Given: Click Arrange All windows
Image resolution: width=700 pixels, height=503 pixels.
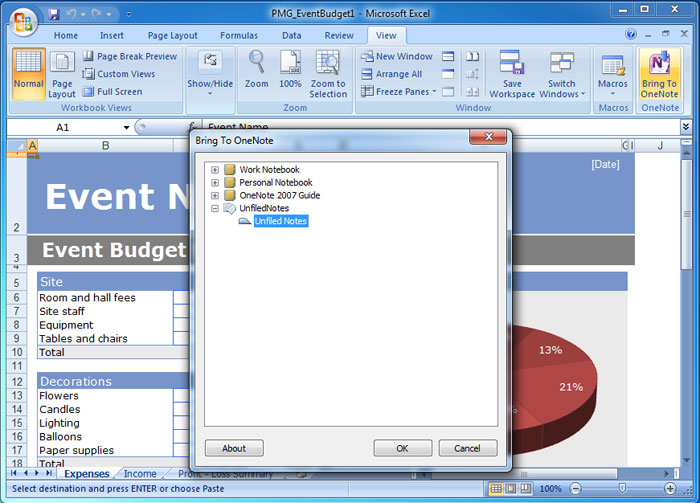Looking at the screenshot, I should [x=392, y=74].
